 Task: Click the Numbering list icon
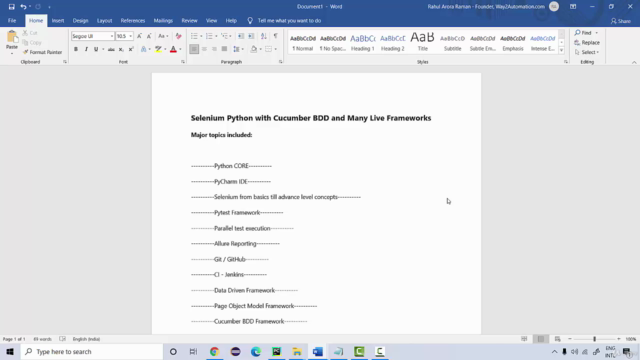tap(209, 36)
